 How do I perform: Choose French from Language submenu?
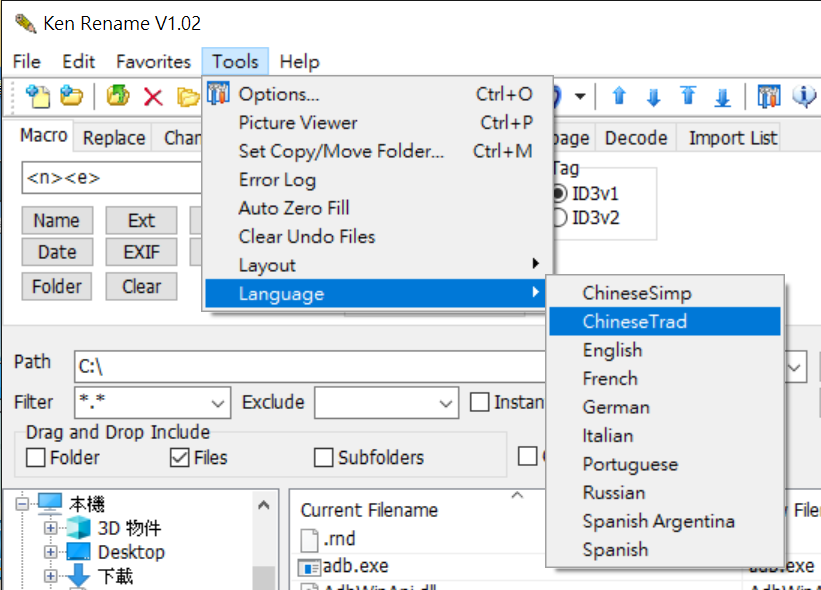(x=664, y=379)
